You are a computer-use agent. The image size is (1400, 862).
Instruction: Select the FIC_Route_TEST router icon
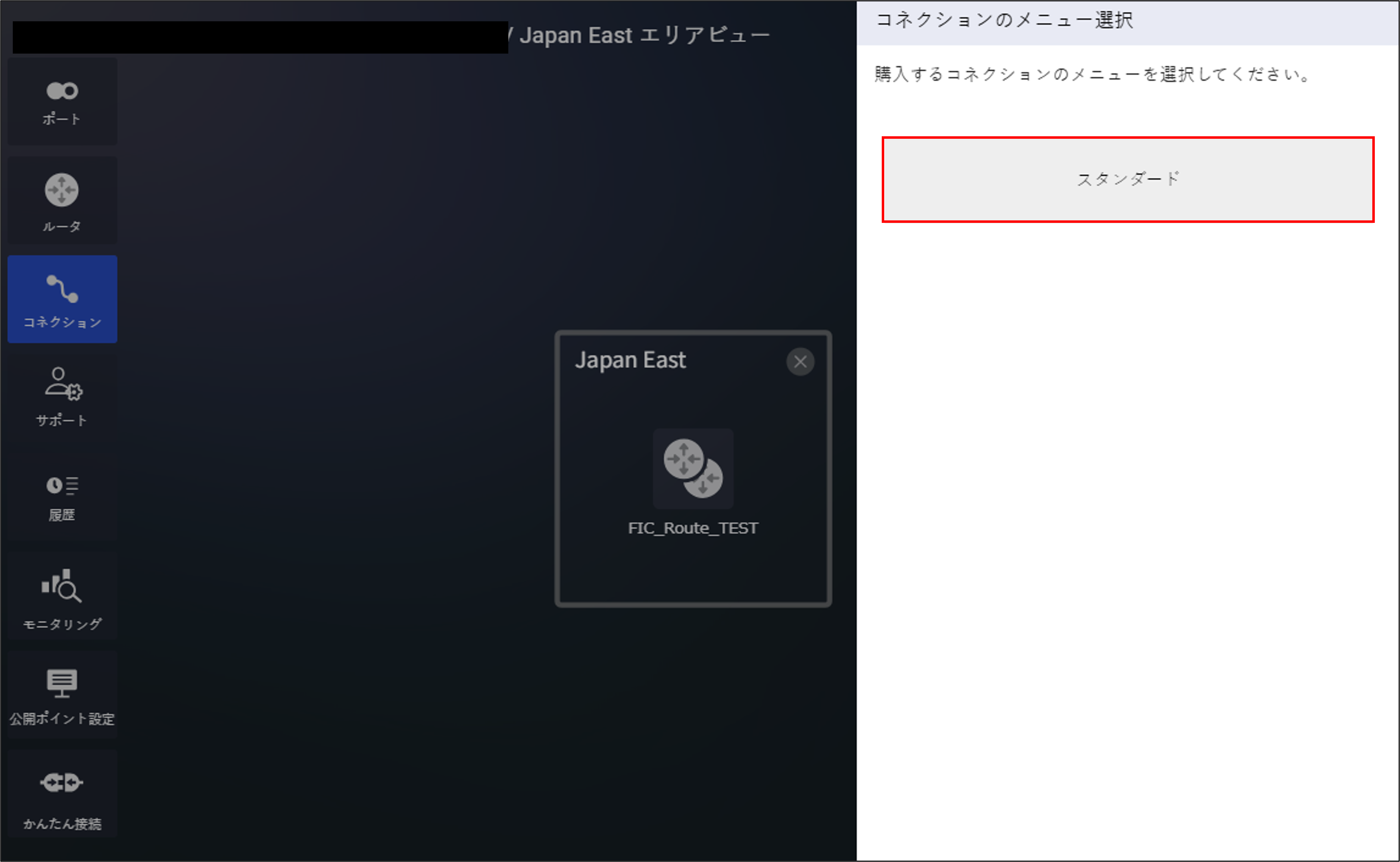(693, 469)
